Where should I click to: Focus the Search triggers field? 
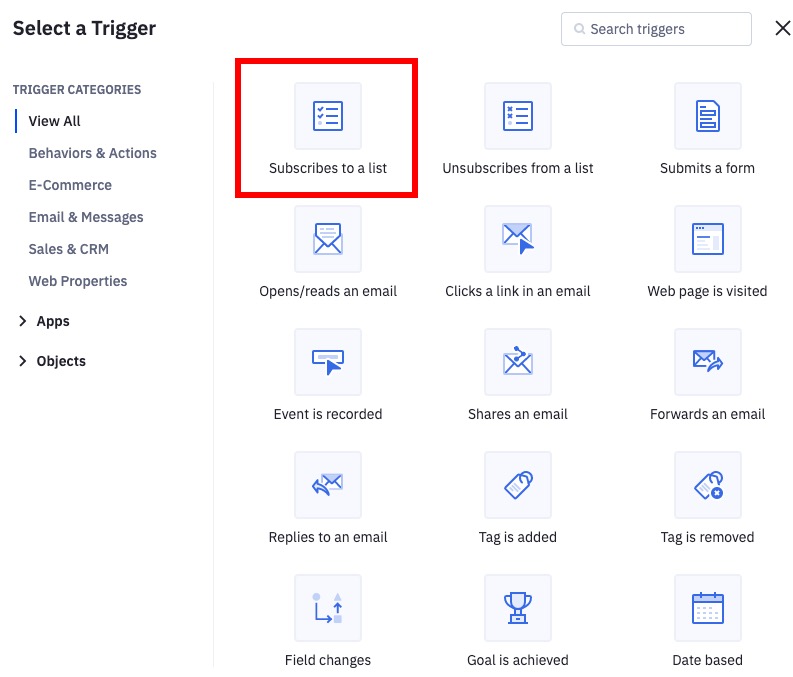click(x=656, y=29)
